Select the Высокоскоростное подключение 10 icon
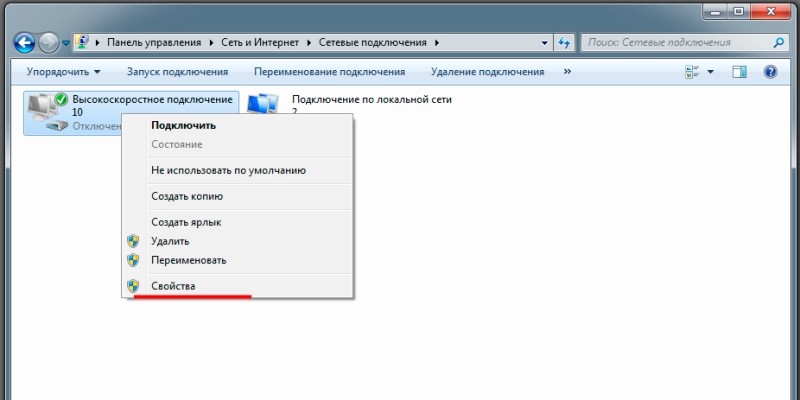800x400 pixels. [x=44, y=111]
